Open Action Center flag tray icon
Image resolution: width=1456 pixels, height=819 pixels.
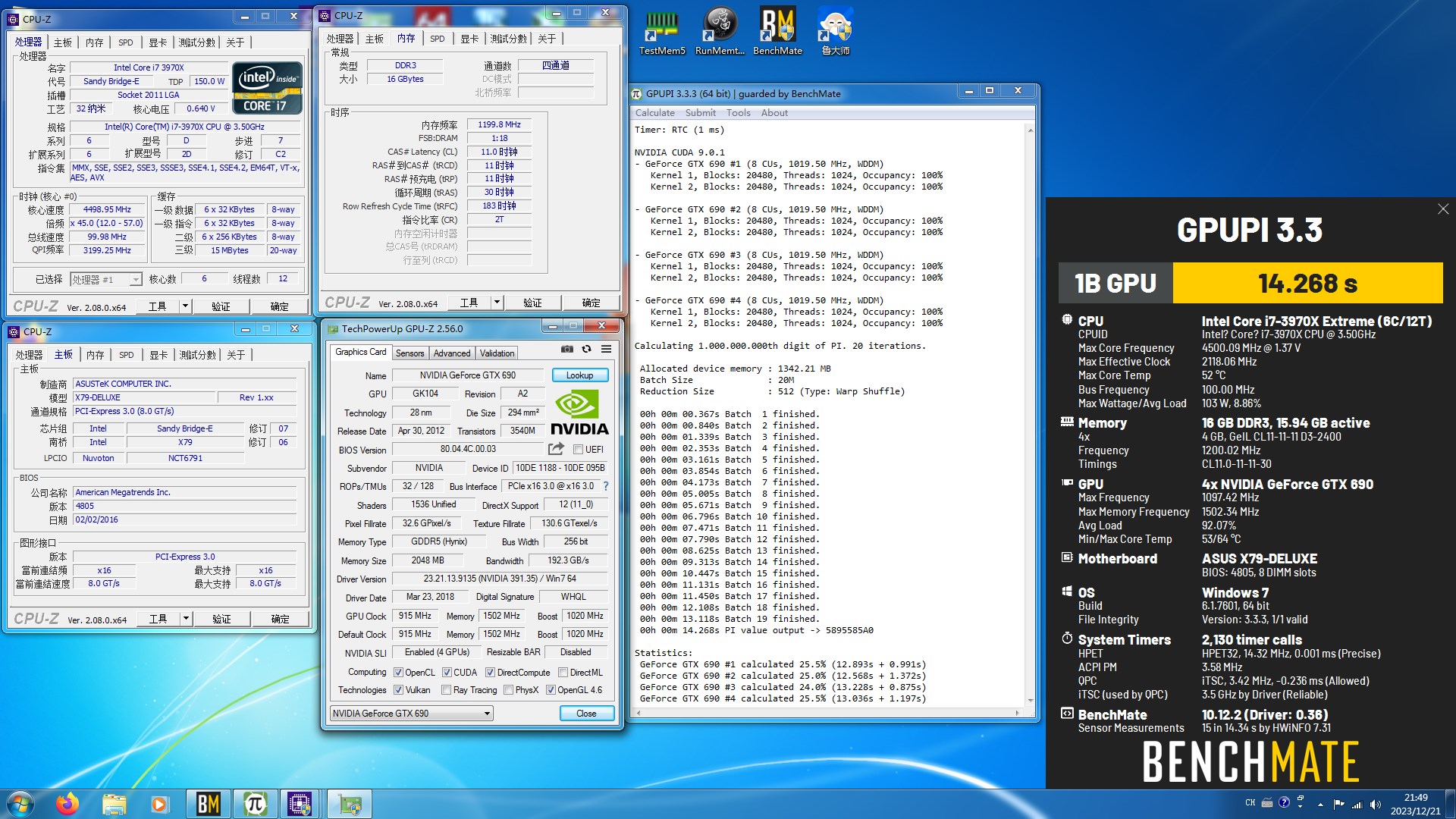[1338, 804]
